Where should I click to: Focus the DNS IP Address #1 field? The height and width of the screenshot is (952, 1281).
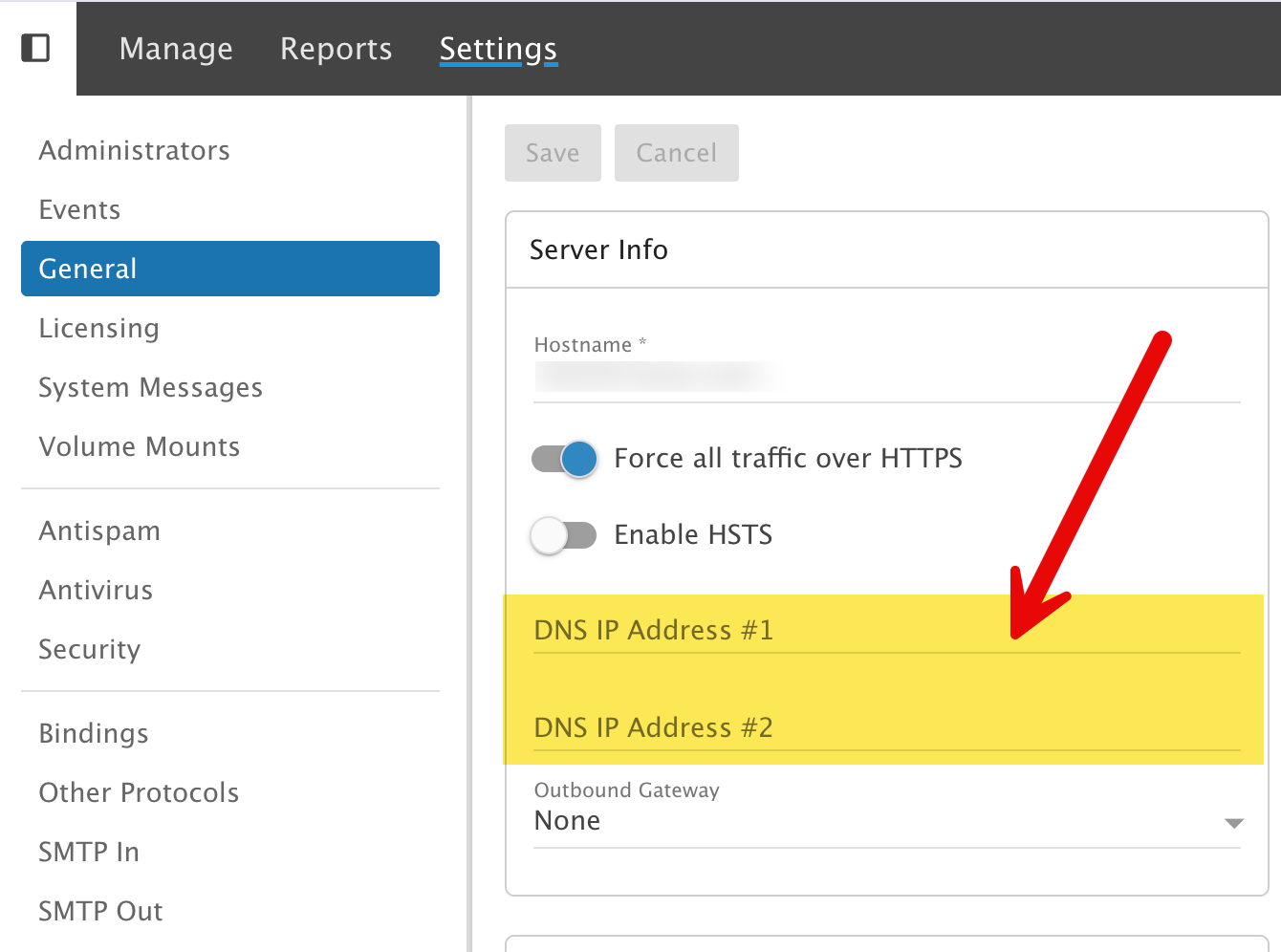(x=887, y=631)
